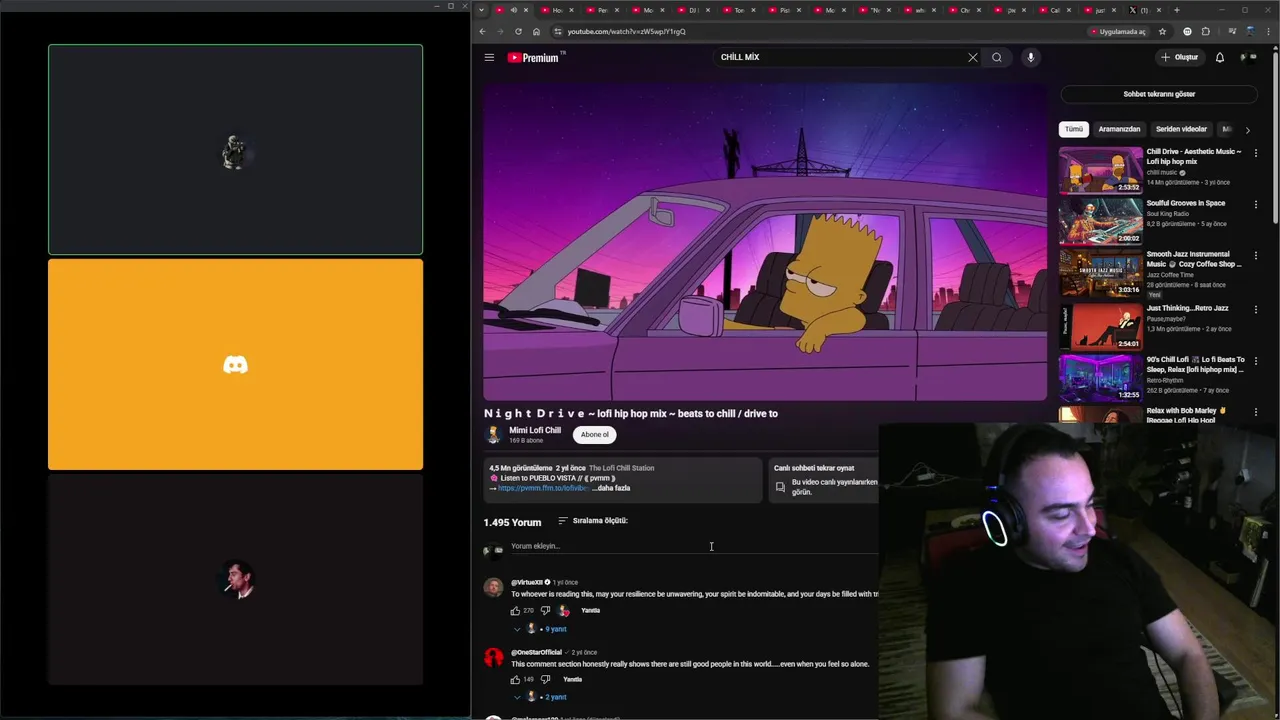
Task: Open YouTube notifications bell
Action: click(x=1219, y=57)
